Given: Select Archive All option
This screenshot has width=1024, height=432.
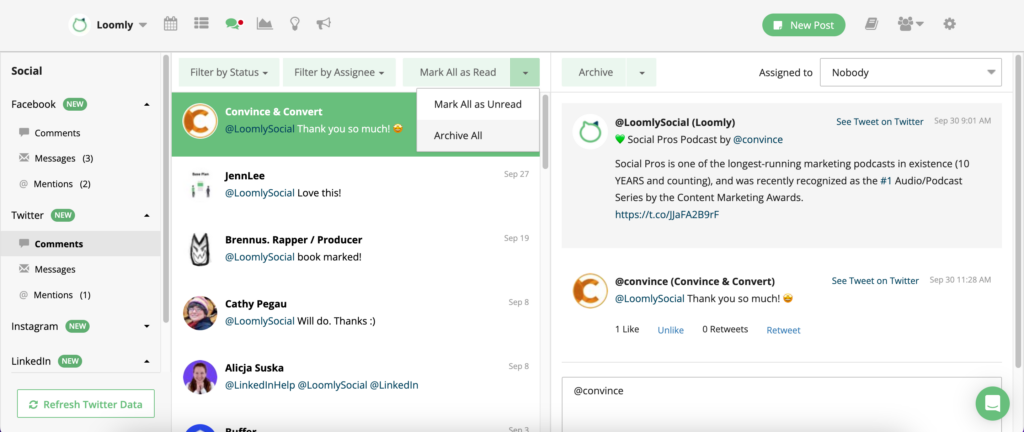Looking at the screenshot, I should [478, 136].
